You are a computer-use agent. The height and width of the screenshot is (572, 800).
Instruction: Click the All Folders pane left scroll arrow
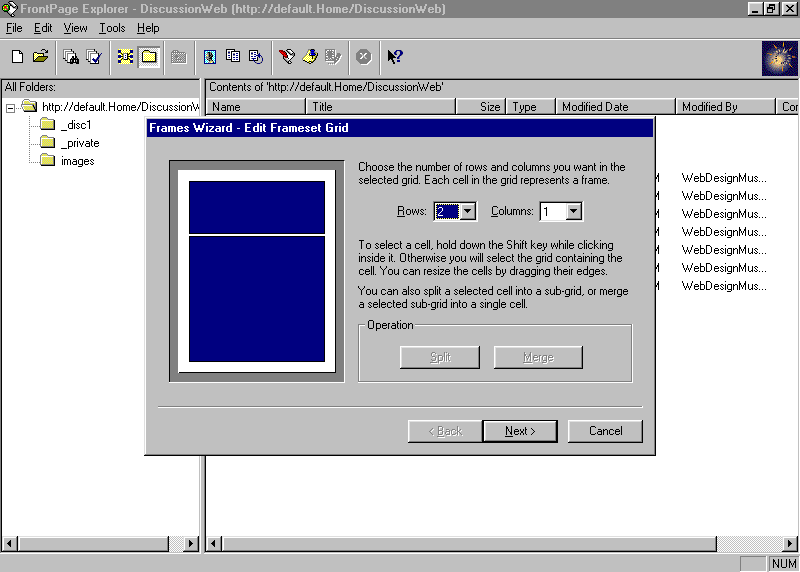10,543
